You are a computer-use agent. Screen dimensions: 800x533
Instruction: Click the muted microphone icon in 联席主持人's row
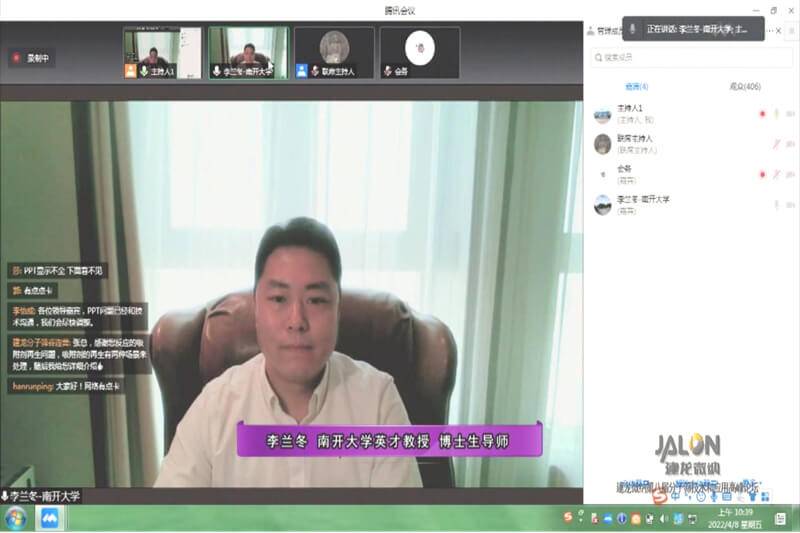(775, 144)
